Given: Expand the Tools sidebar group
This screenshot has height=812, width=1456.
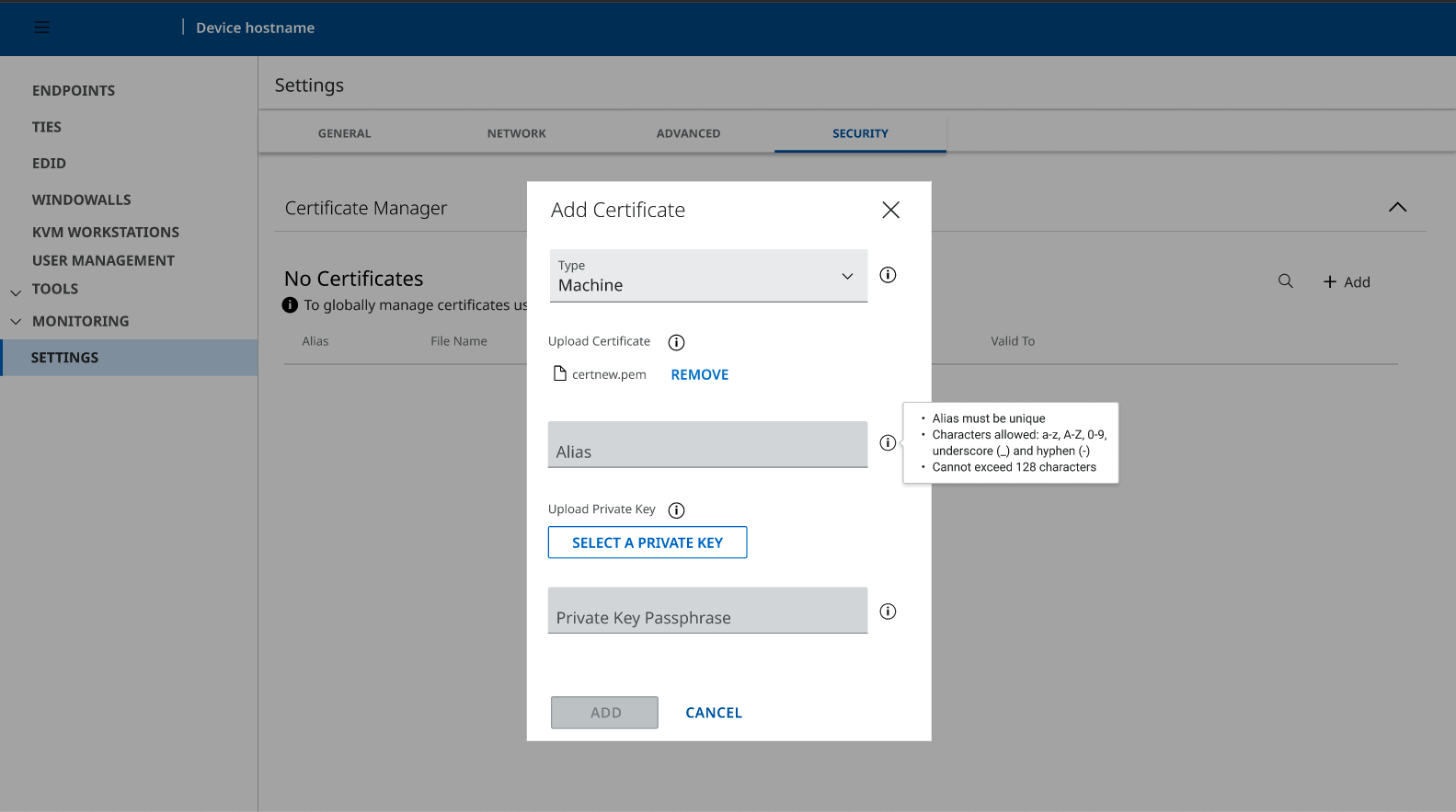Looking at the screenshot, I should 16,291.
